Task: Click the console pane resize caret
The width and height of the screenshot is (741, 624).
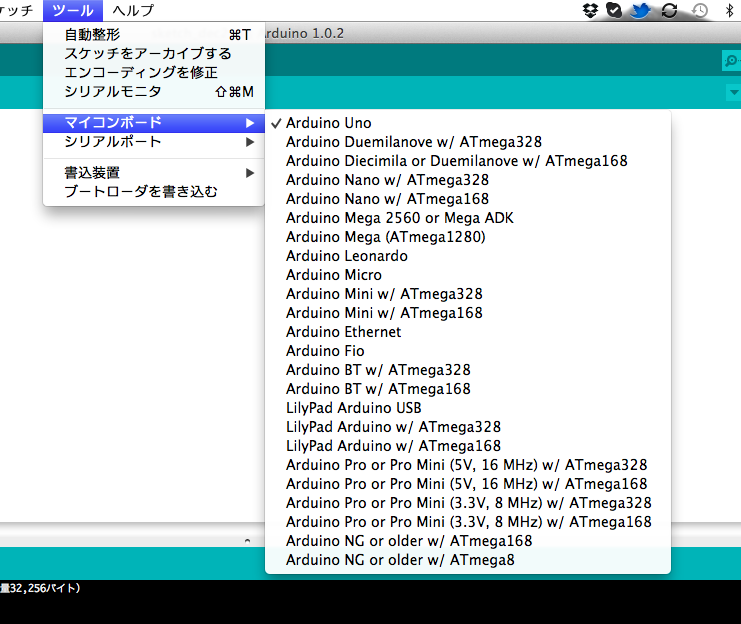Action: (x=247, y=540)
